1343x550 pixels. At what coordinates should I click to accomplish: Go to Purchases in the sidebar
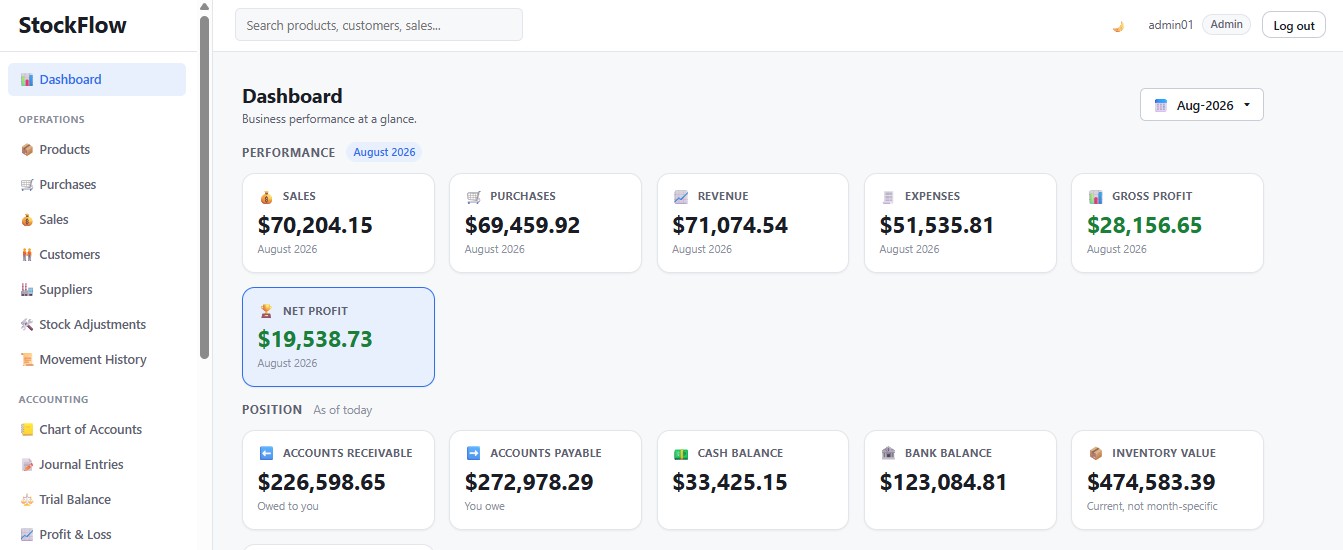97,185
